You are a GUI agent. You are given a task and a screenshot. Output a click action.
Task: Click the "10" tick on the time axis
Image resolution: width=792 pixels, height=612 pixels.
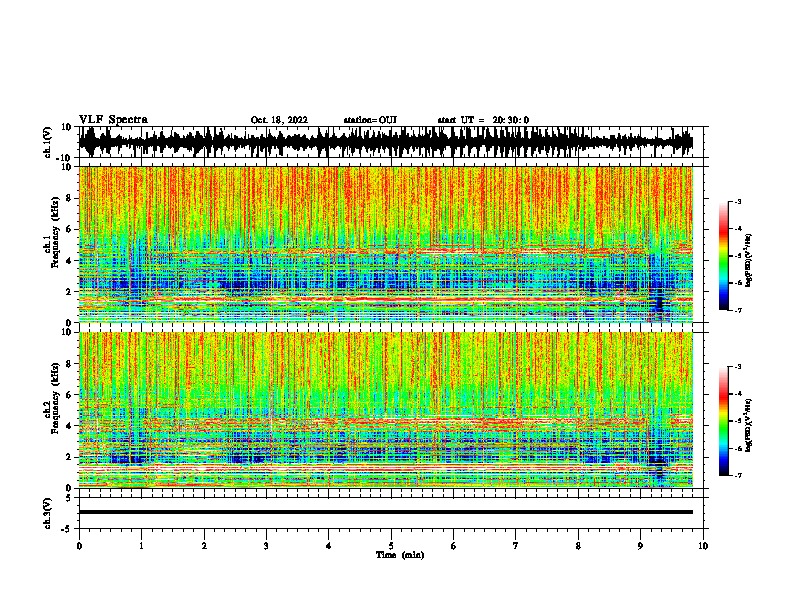click(x=703, y=546)
